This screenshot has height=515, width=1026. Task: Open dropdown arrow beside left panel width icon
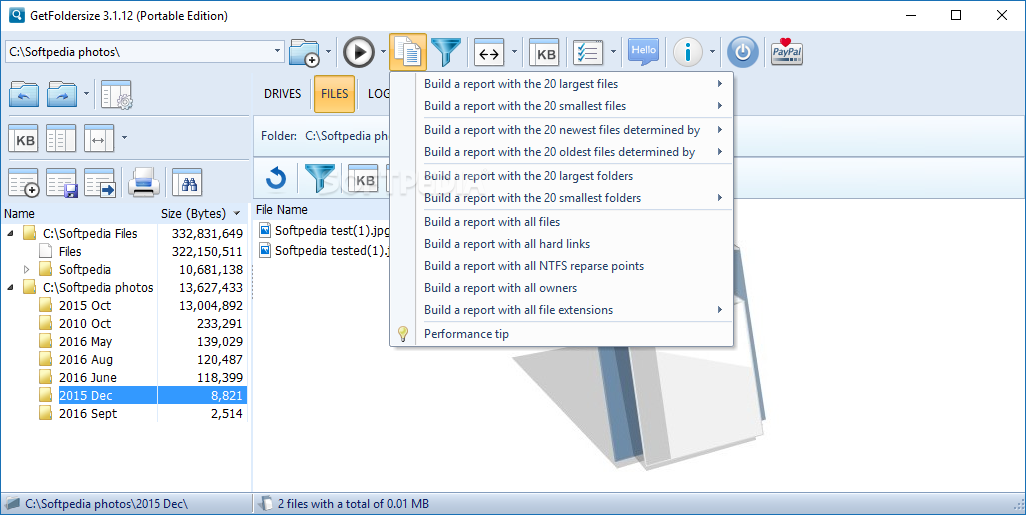click(x=124, y=138)
